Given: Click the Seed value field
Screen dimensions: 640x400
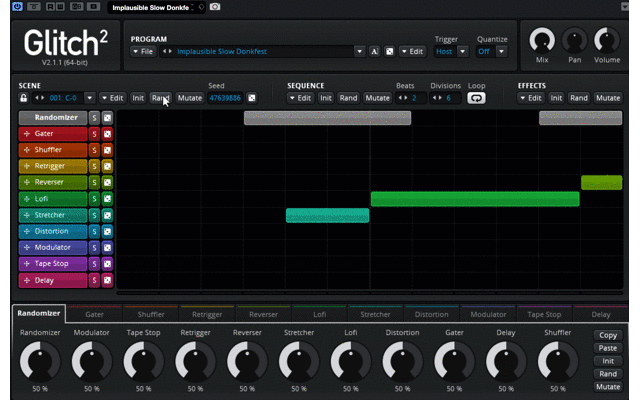Looking at the screenshot, I should point(224,98).
